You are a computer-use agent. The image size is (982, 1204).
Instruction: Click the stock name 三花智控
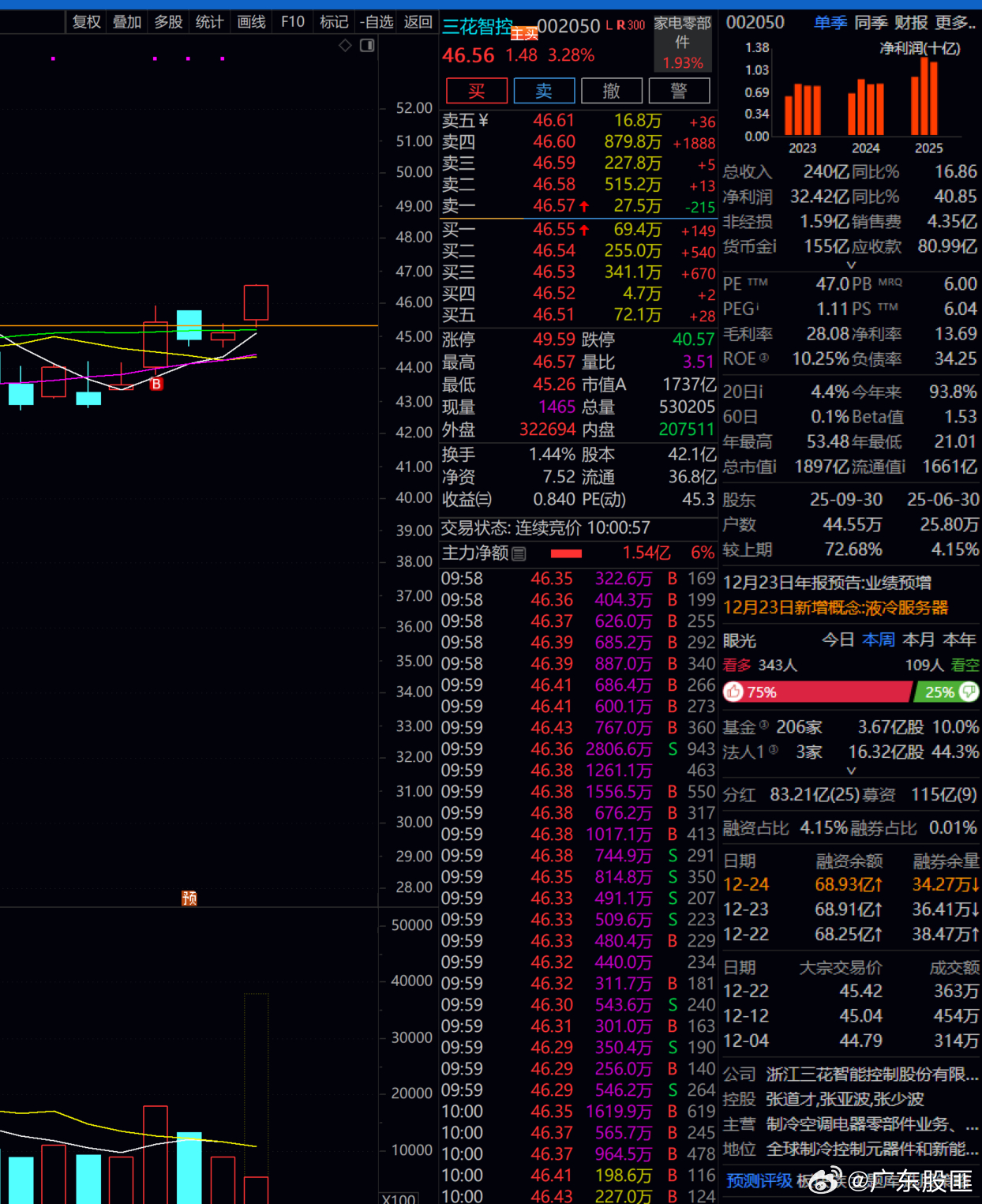(x=477, y=27)
